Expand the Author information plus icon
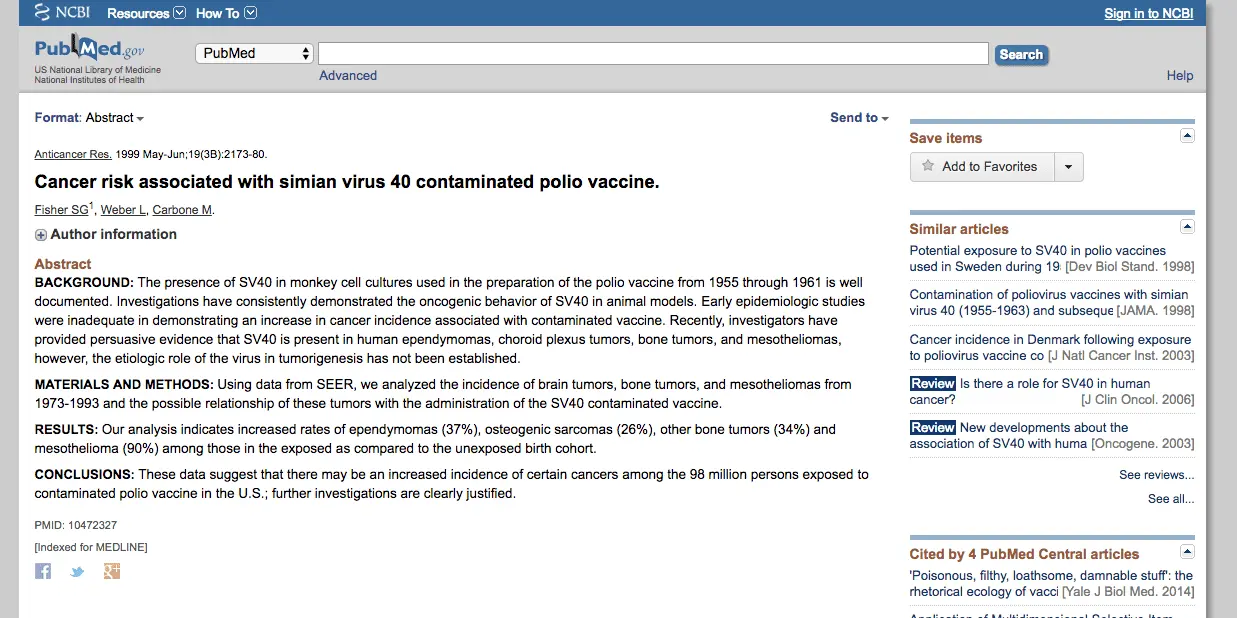1237x618 pixels. [x=41, y=235]
